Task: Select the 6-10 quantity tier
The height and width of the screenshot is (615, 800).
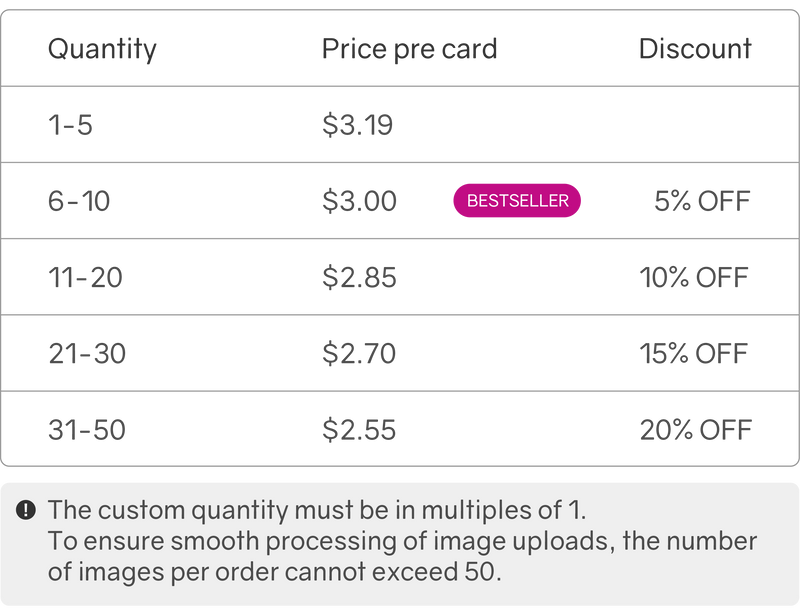Action: (x=79, y=202)
